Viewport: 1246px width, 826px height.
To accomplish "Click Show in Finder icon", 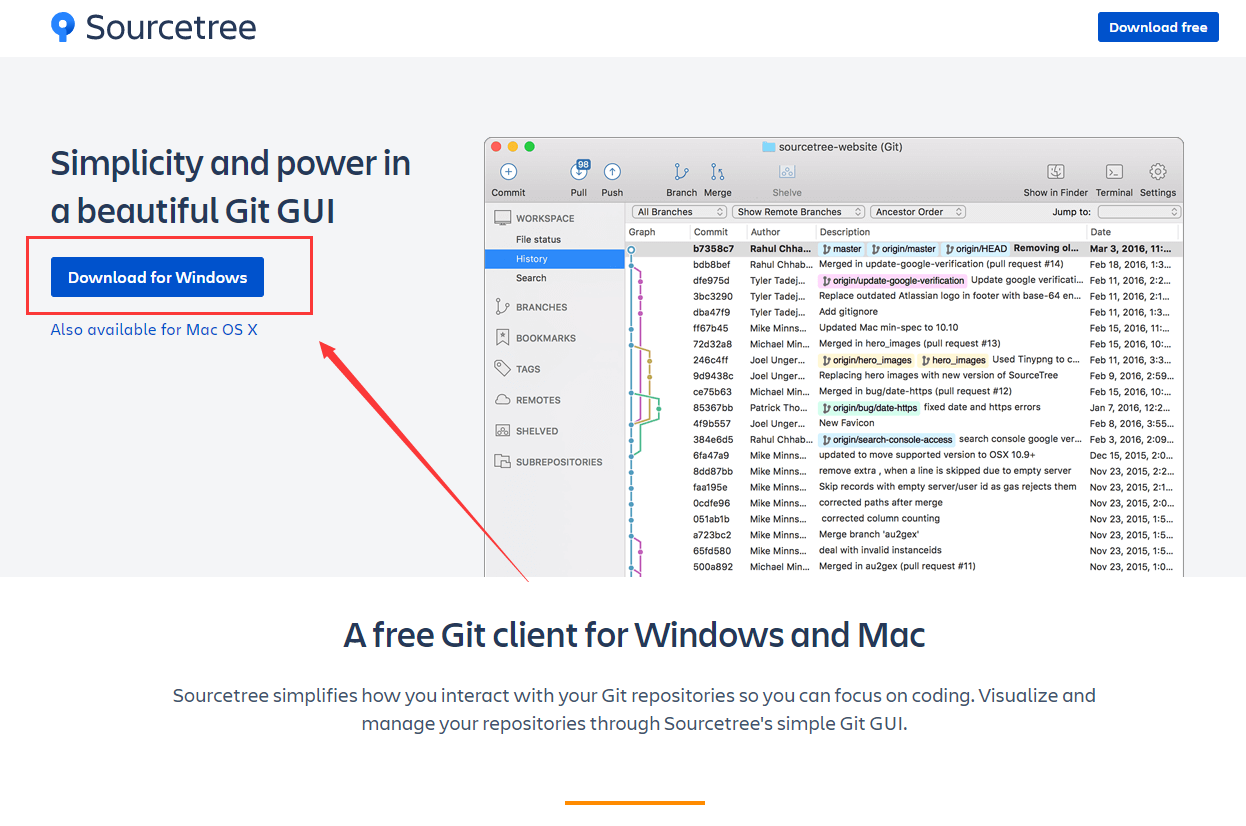I will tap(1055, 172).
